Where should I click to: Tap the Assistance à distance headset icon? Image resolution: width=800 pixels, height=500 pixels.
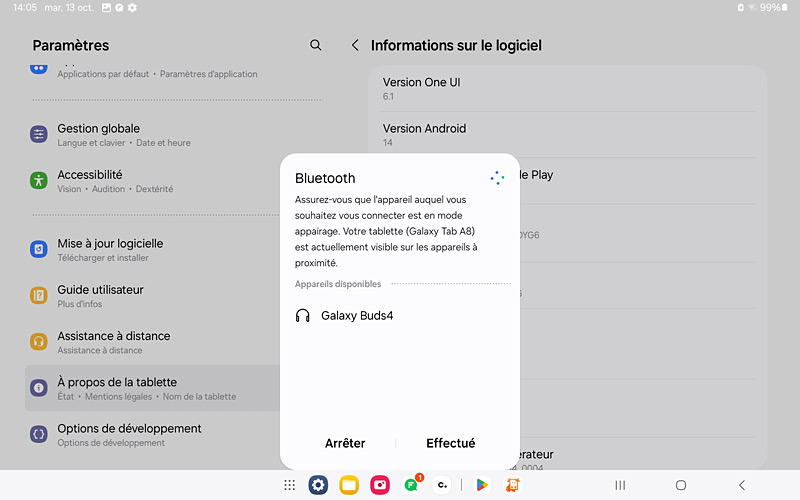click(x=39, y=341)
